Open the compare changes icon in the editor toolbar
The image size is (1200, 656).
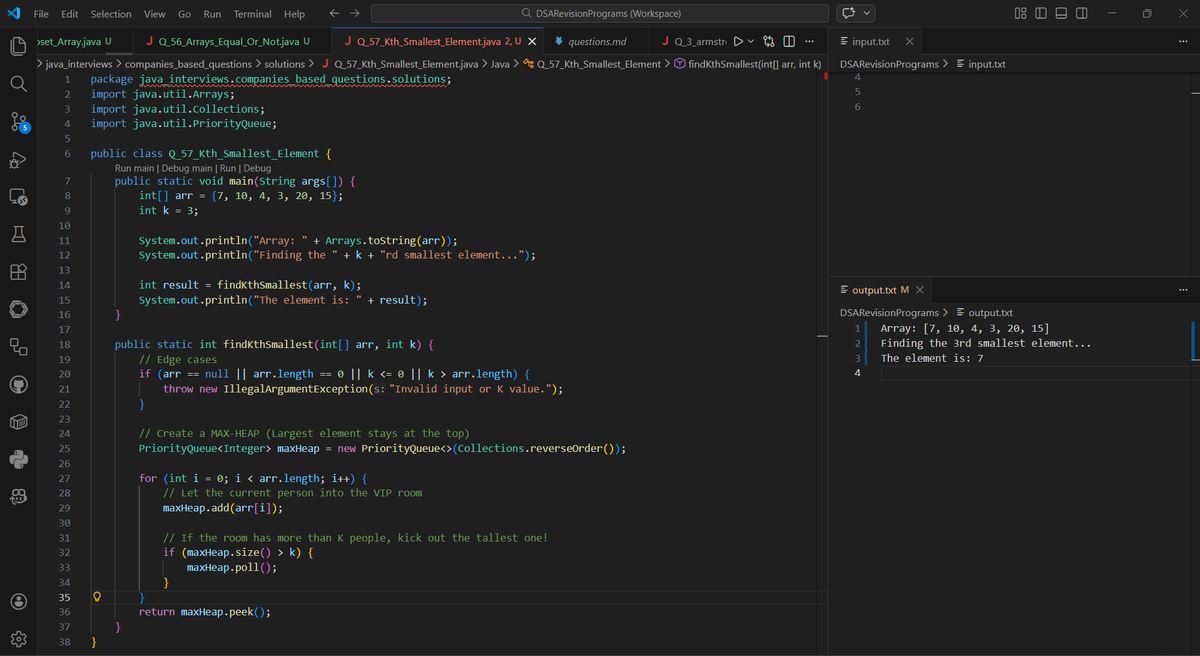[770, 42]
